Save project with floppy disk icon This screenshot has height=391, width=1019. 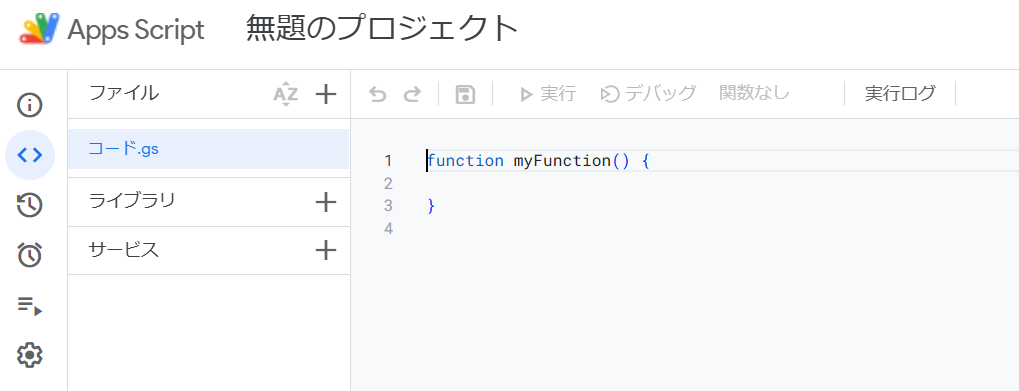click(x=465, y=94)
